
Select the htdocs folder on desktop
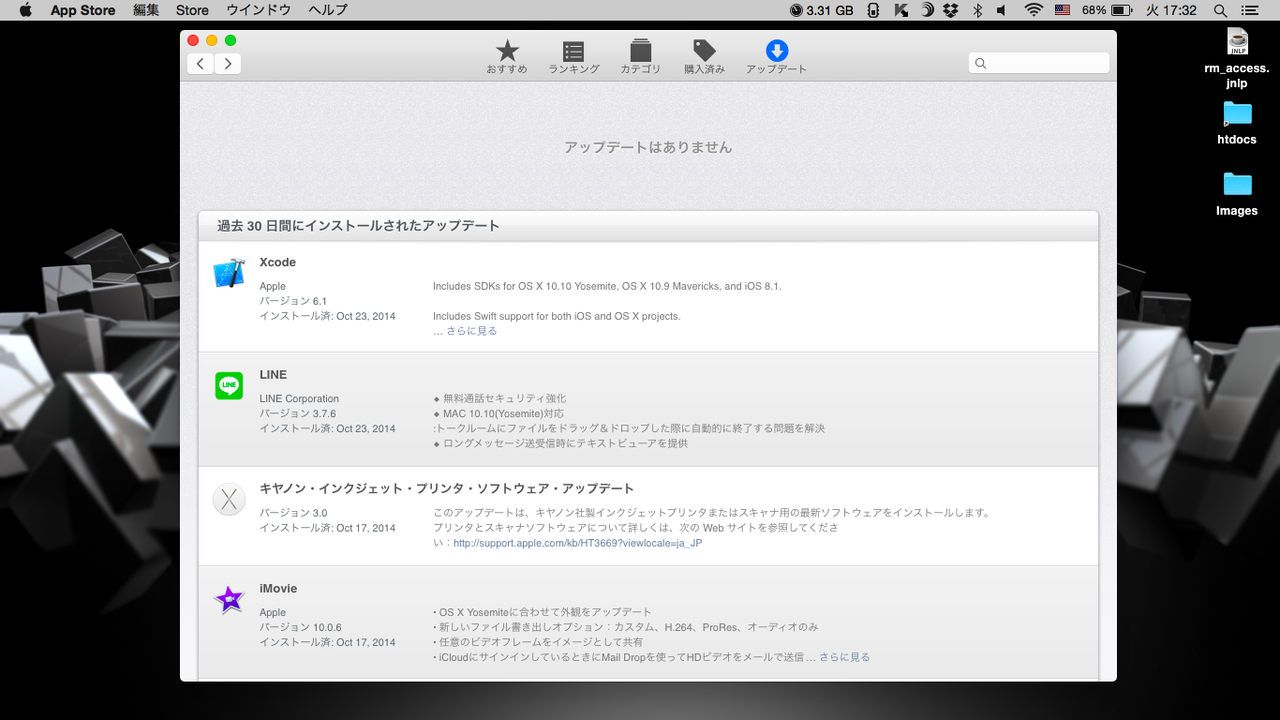click(1237, 123)
